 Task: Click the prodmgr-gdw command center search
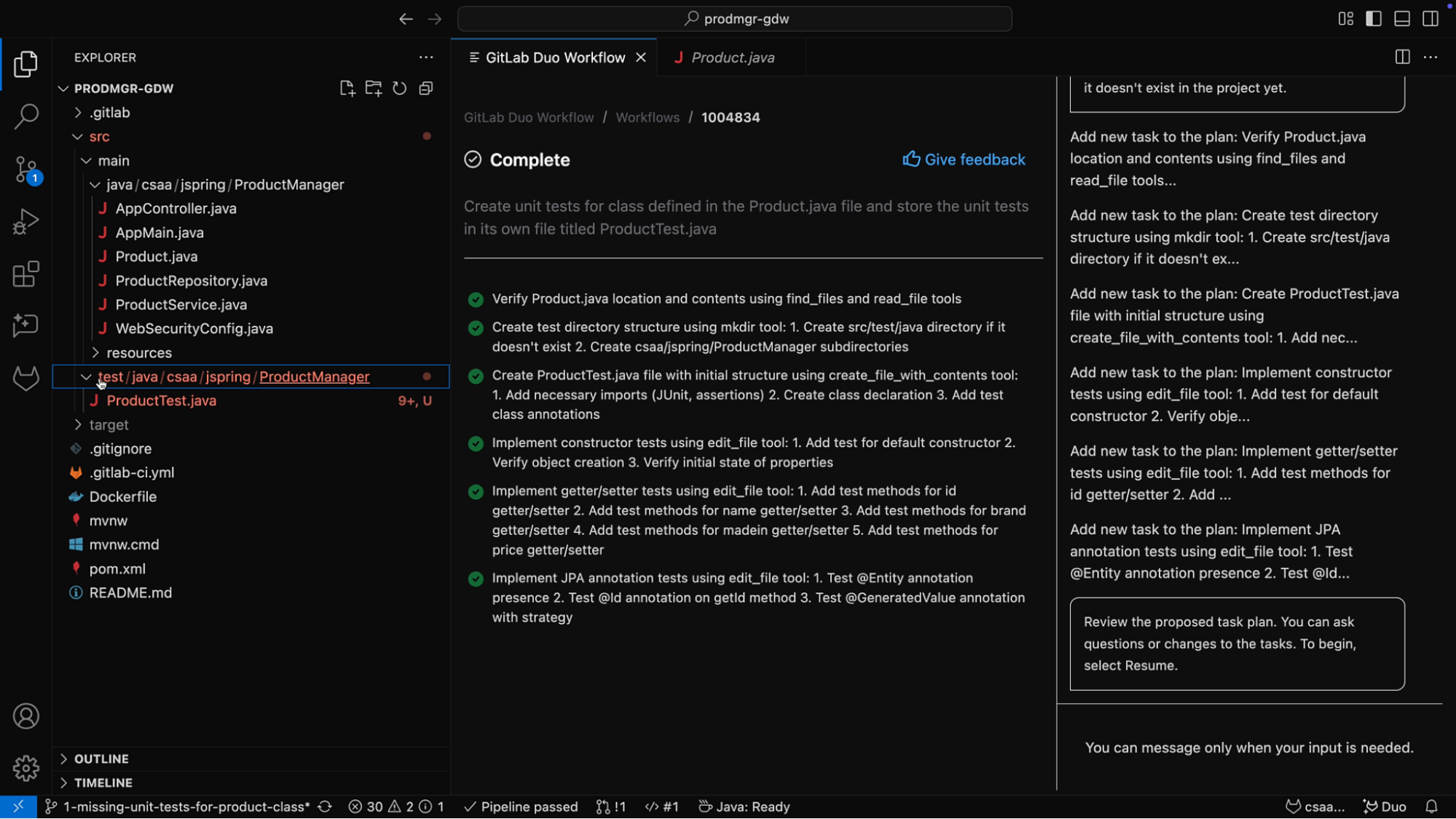734,19
